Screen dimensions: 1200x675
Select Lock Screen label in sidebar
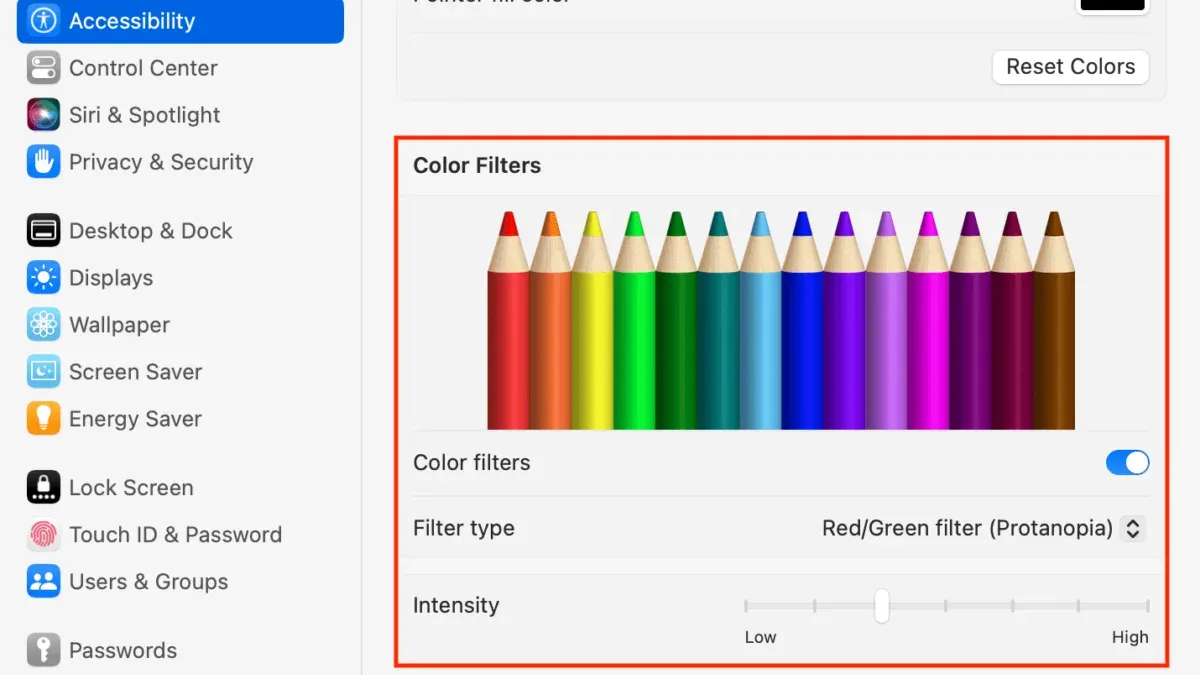(x=131, y=488)
